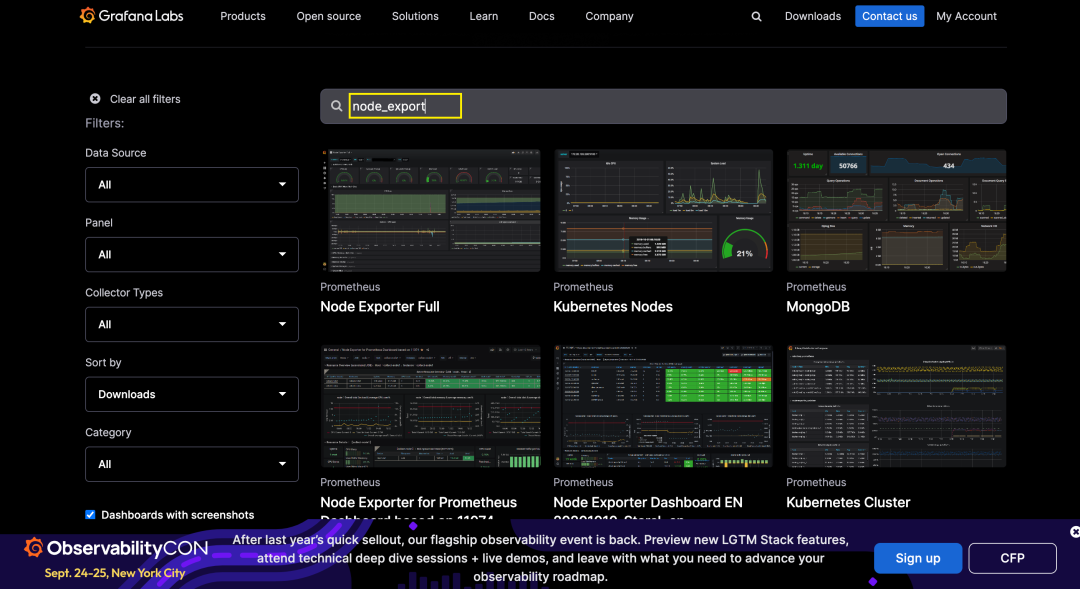The height and width of the screenshot is (589, 1080).
Task: Open the Products menu
Action: [x=242, y=16]
